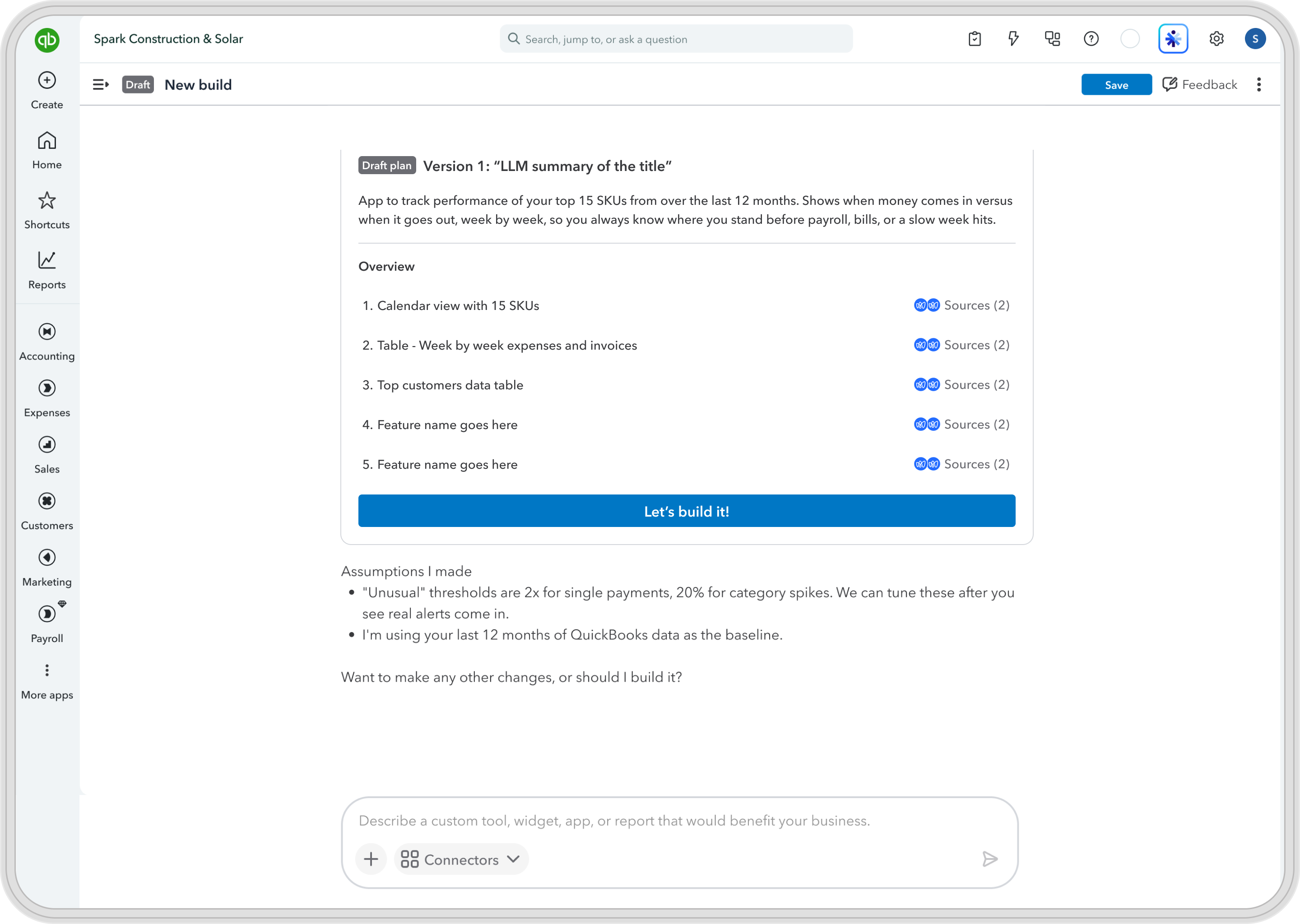Open the Intuit Assist sparkle icon

pos(1173,39)
